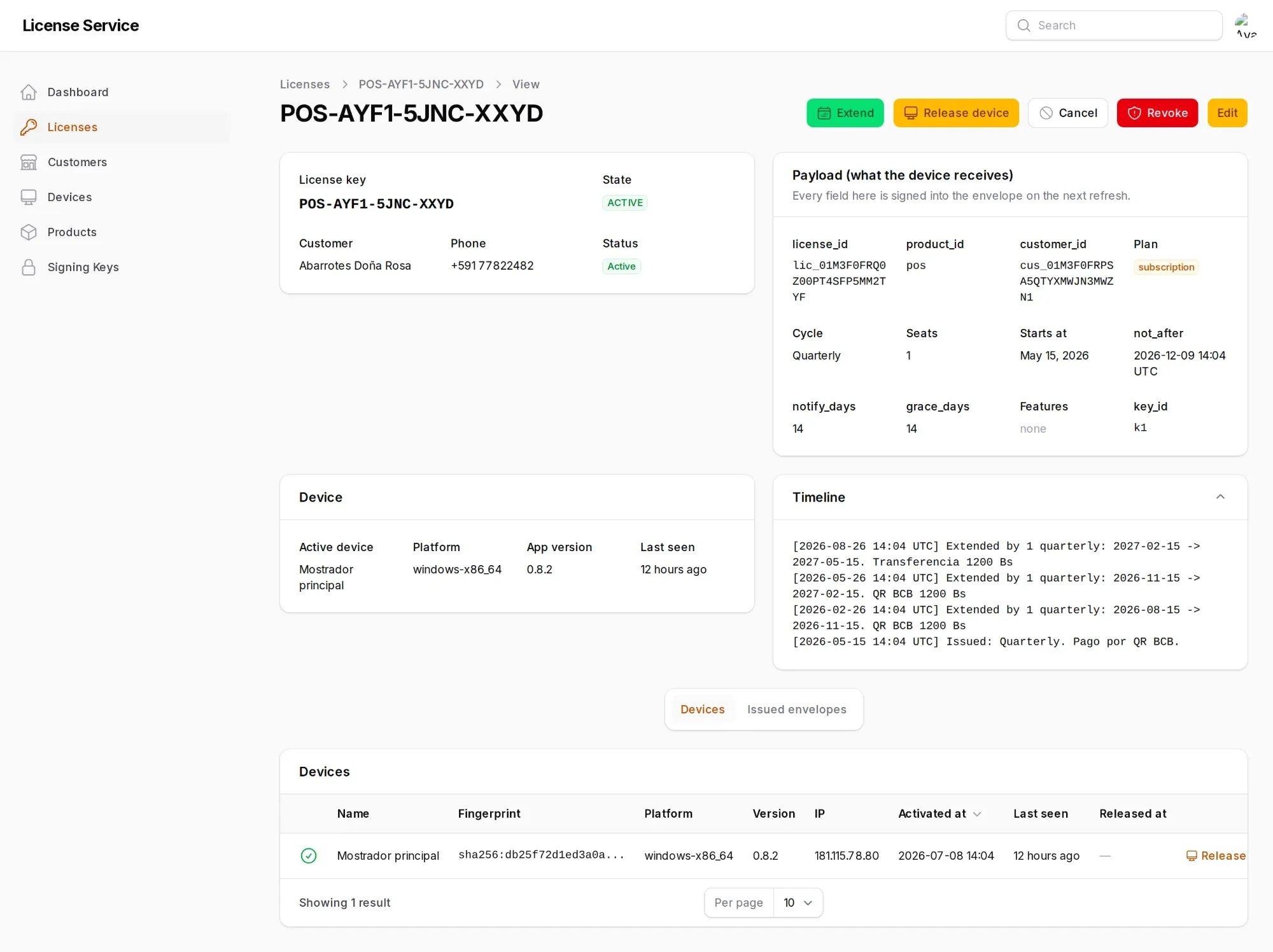The height and width of the screenshot is (952, 1273).
Task: Click the Platform column header
Action: click(x=668, y=814)
